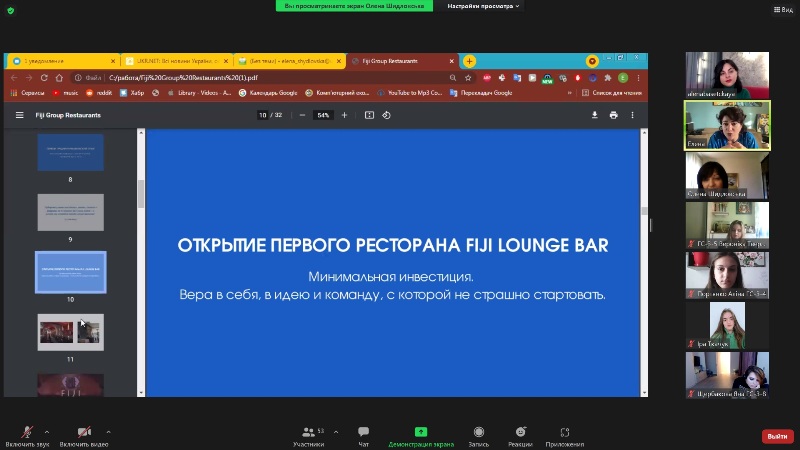The width and height of the screenshot is (800, 450).
Task: Reload the PDF page
Action: click(44, 78)
